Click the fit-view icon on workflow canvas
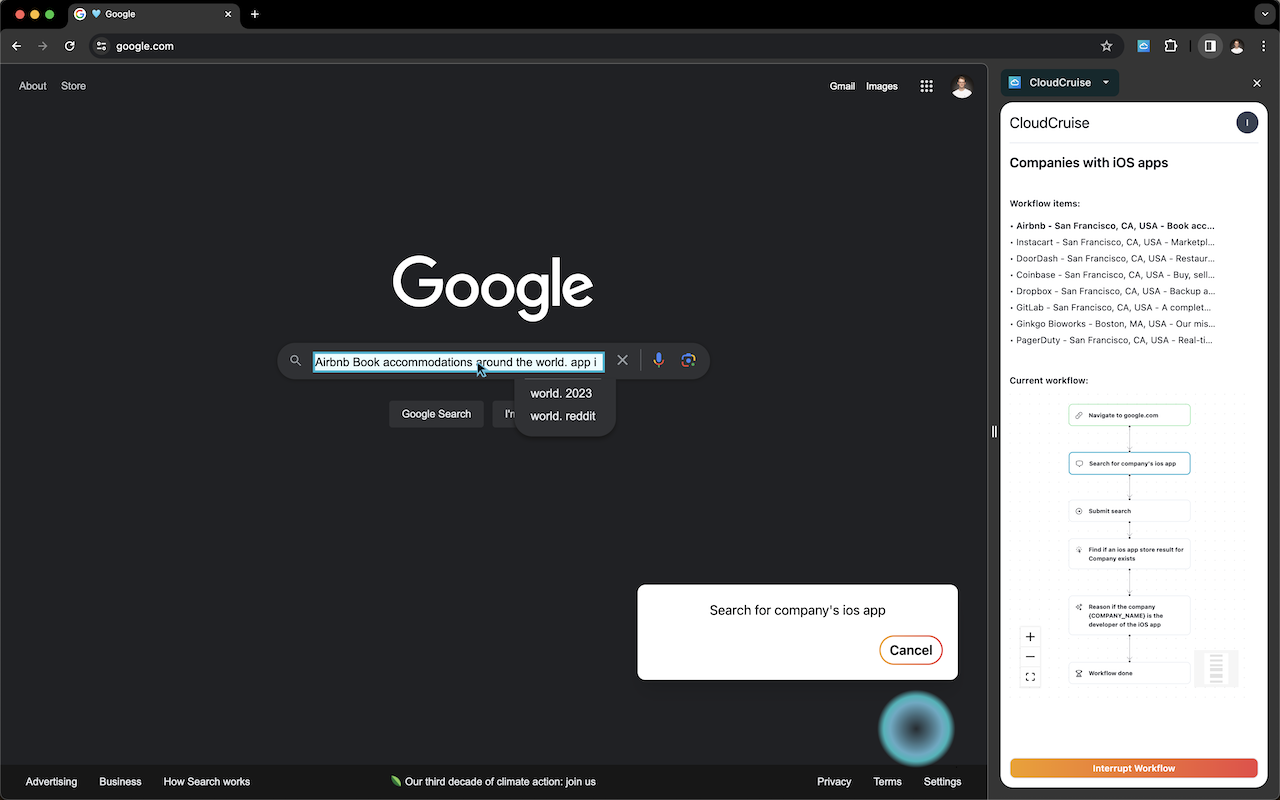The image size is (1280, 800). click(1030, 676)
